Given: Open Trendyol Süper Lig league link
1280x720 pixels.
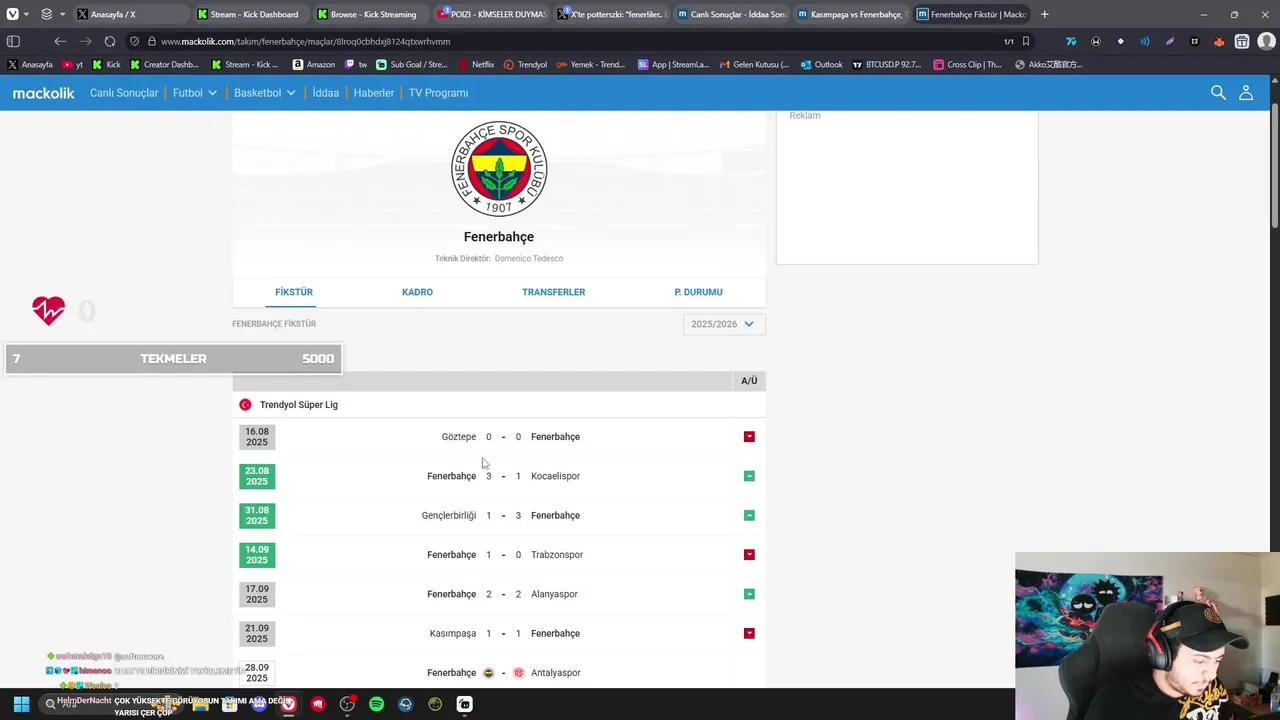Looking at the screenshot, I should click(x=299, y=405).
